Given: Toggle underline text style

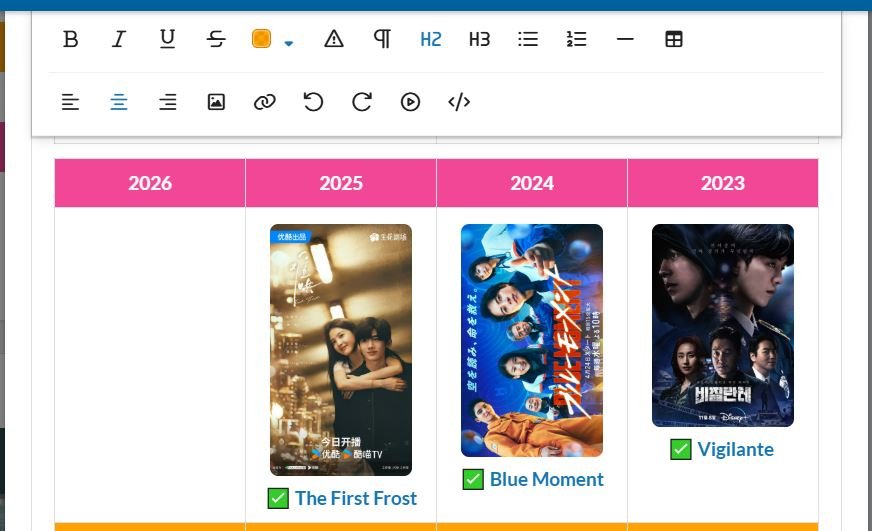Looking at the screenshot, I should click(167, 39).
